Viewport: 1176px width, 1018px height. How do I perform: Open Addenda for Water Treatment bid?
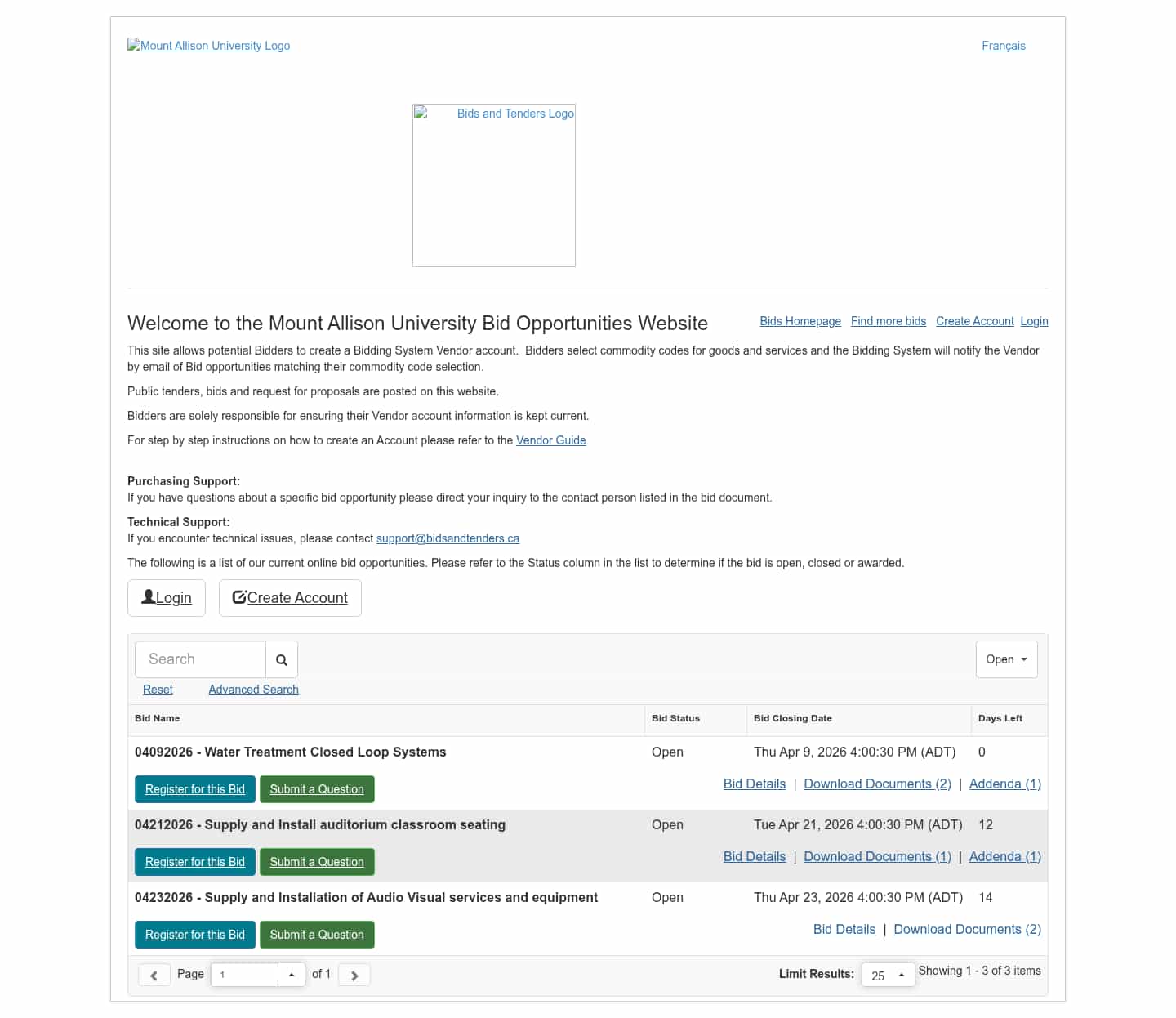tap(1005, 784)
